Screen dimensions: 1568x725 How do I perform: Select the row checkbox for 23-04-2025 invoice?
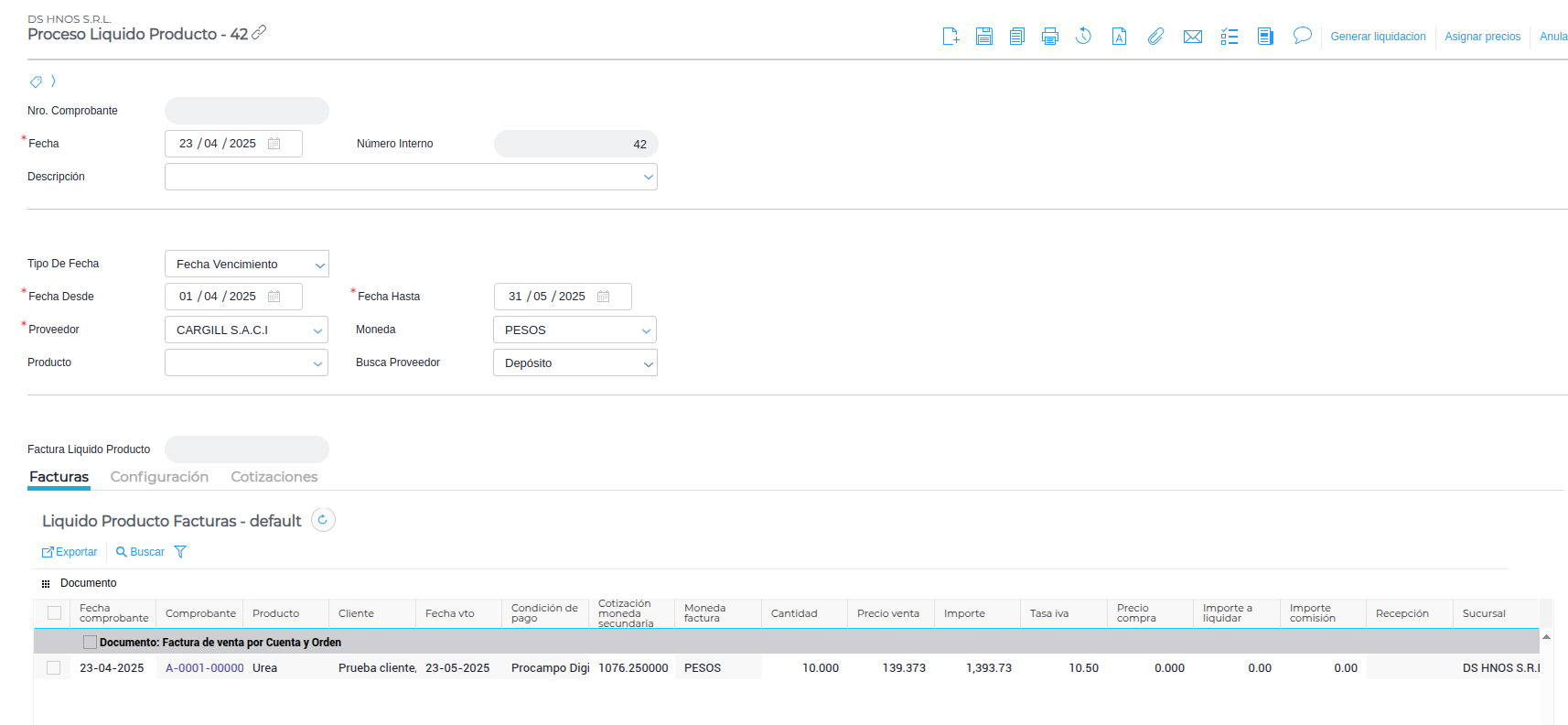pyautogui.click(x=54, y=668)
